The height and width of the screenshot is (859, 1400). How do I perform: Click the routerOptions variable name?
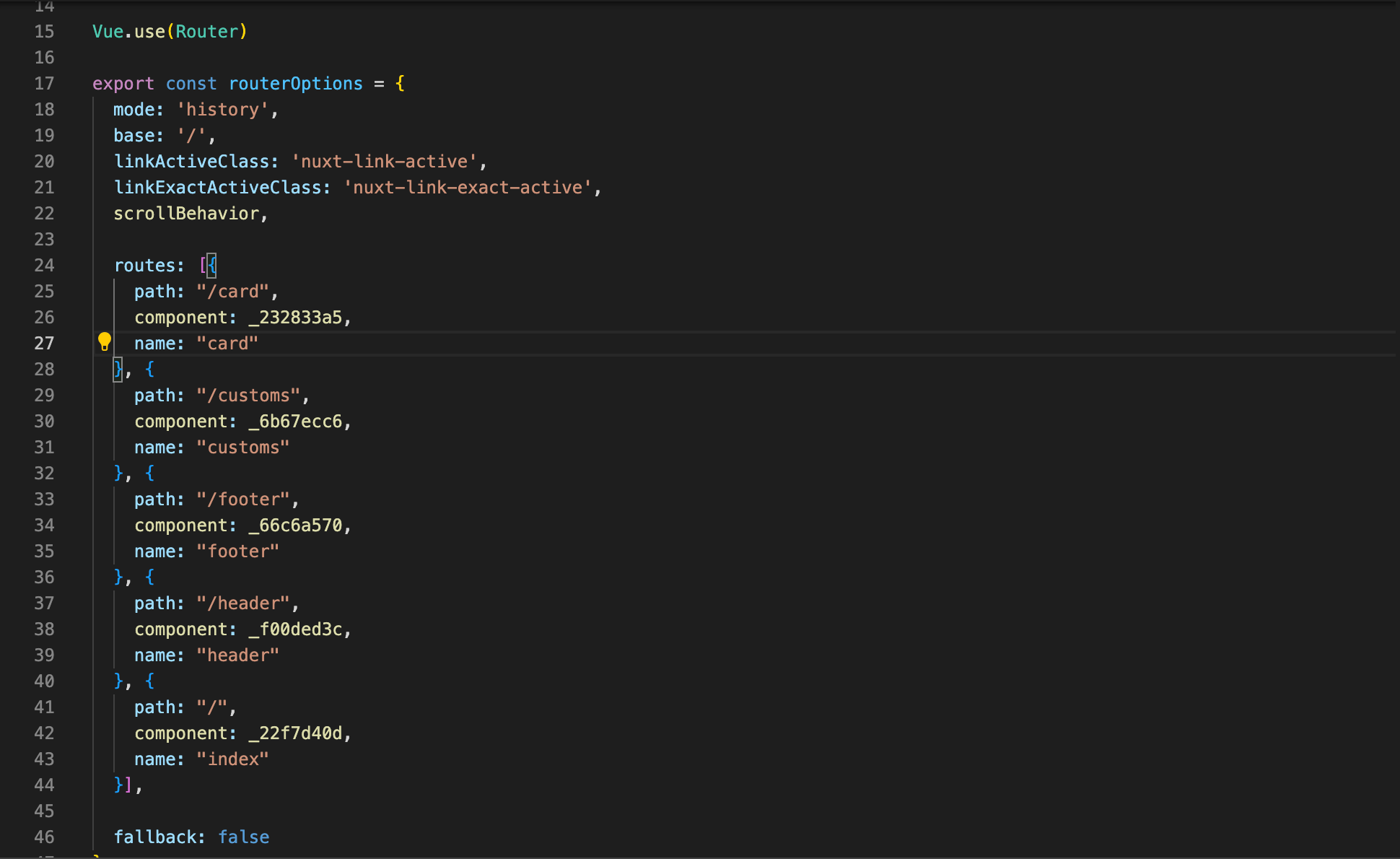(x=295, y=84)
